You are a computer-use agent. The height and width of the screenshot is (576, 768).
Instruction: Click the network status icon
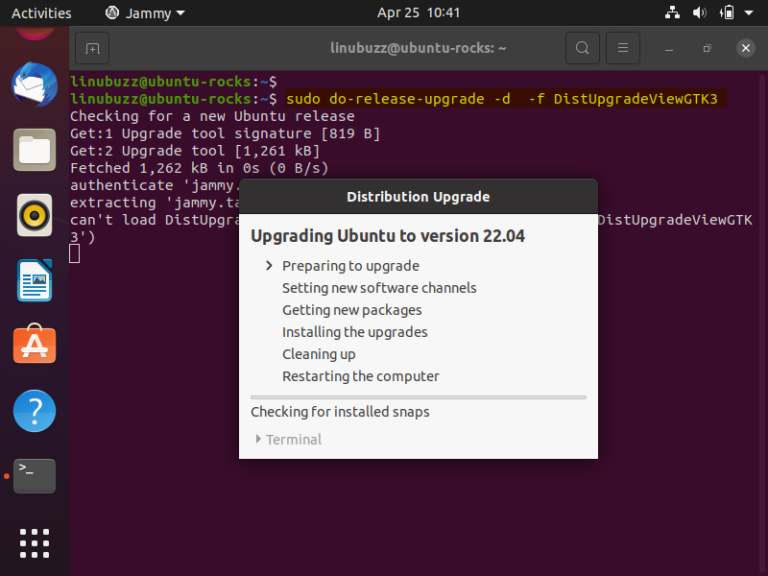[672, 13]
